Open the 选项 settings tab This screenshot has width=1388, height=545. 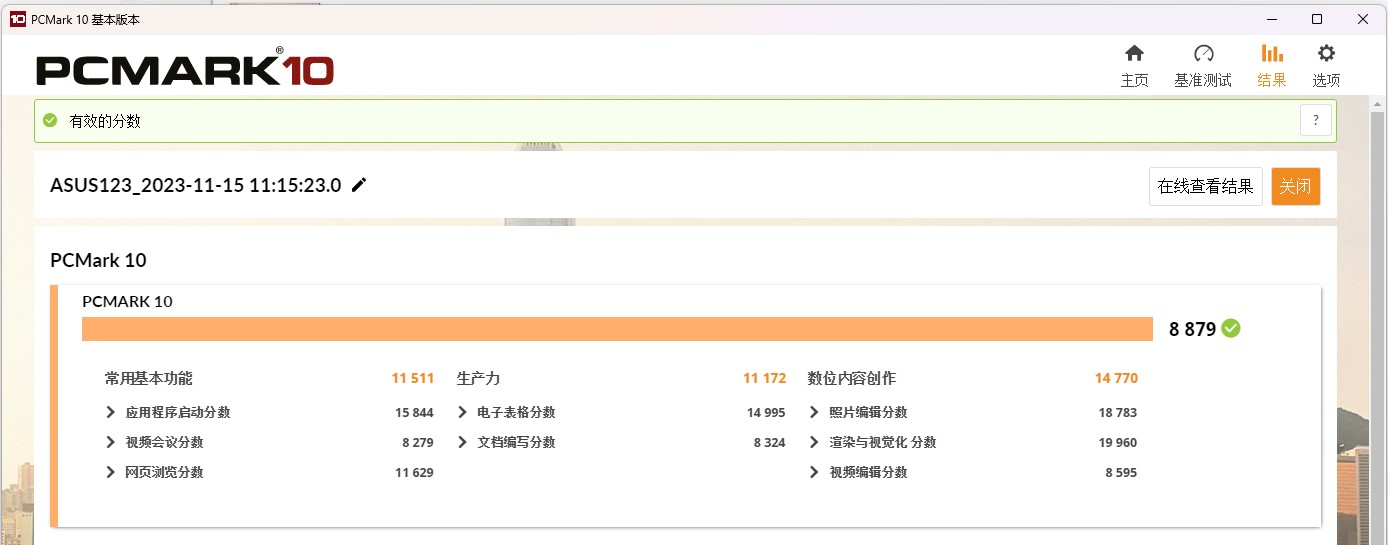point(1326,66)
